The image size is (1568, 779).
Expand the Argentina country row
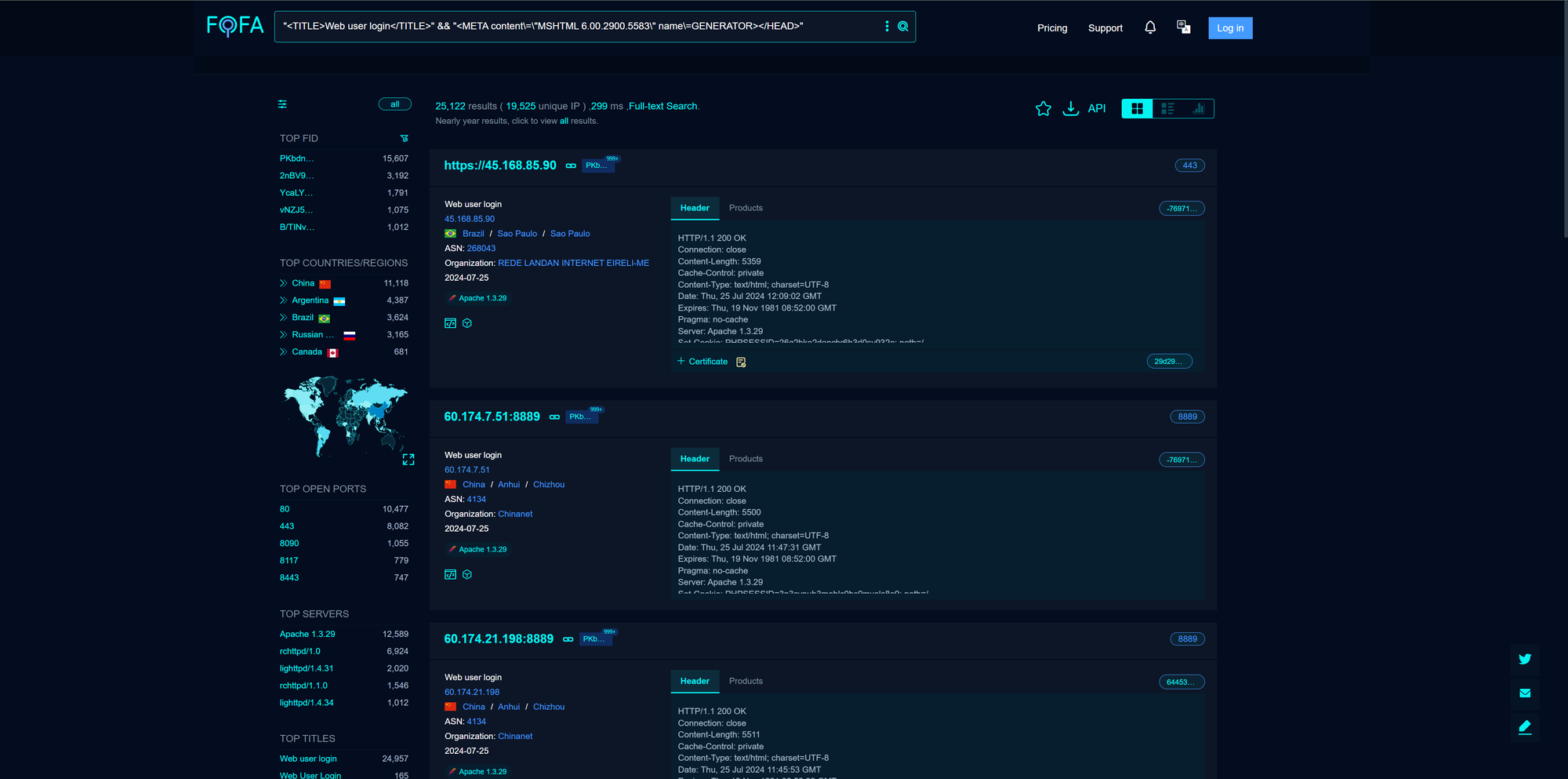click(283, 300)
